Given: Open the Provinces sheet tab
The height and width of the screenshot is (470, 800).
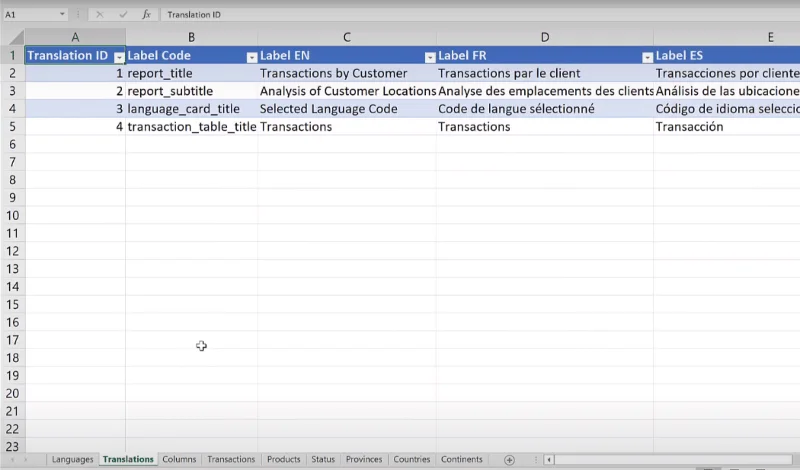Looking at the screenshot, I should [x=364, y=459].
